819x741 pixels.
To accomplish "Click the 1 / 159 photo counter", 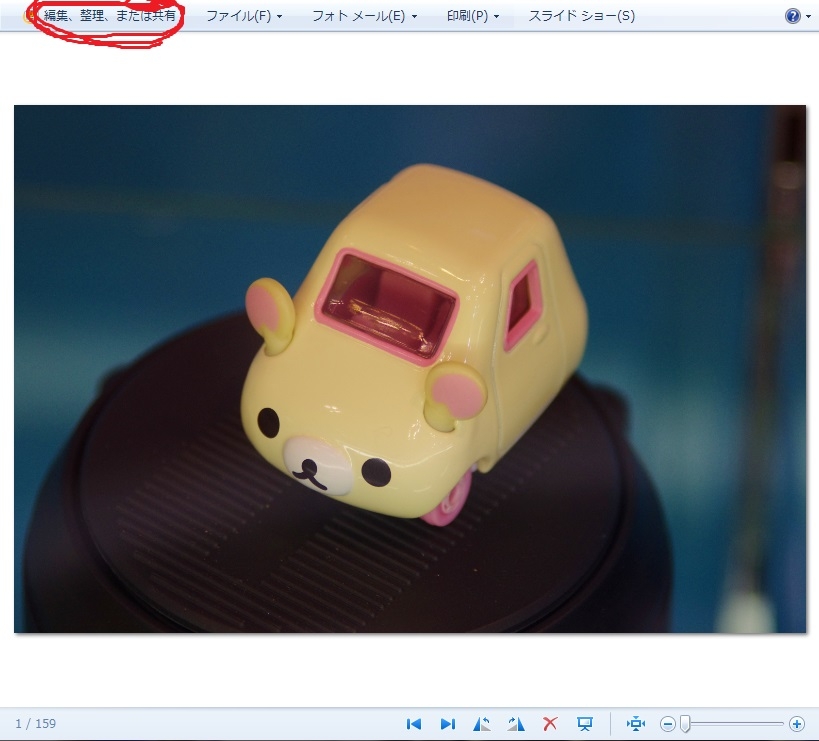I will [x=36, y=724].
